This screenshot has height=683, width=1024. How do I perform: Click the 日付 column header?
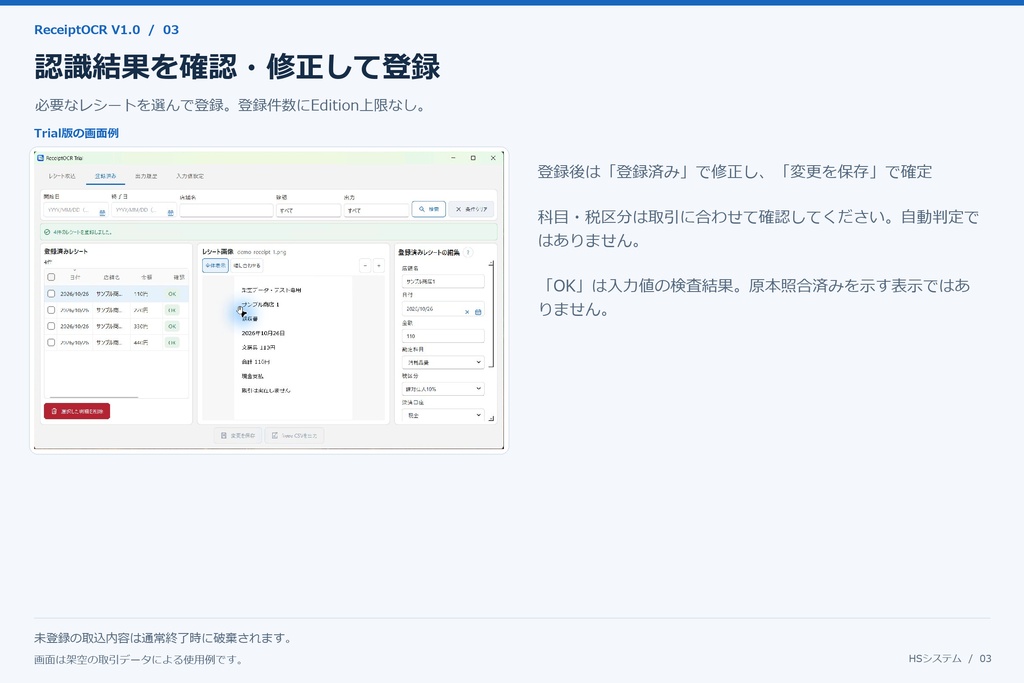coord(75,277)
